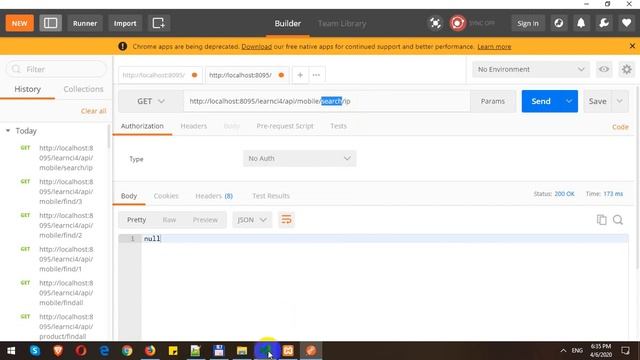Select the first request tab
Image resolution: width=640 pixels, height=360 pixels.
160,75
